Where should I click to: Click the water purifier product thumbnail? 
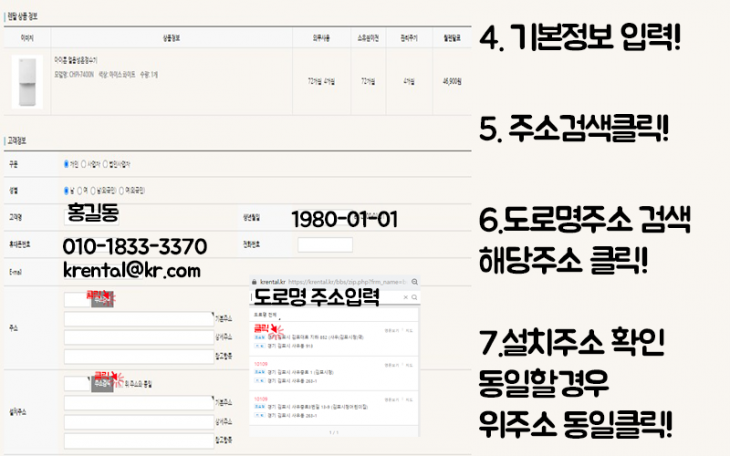pos(27,82)
